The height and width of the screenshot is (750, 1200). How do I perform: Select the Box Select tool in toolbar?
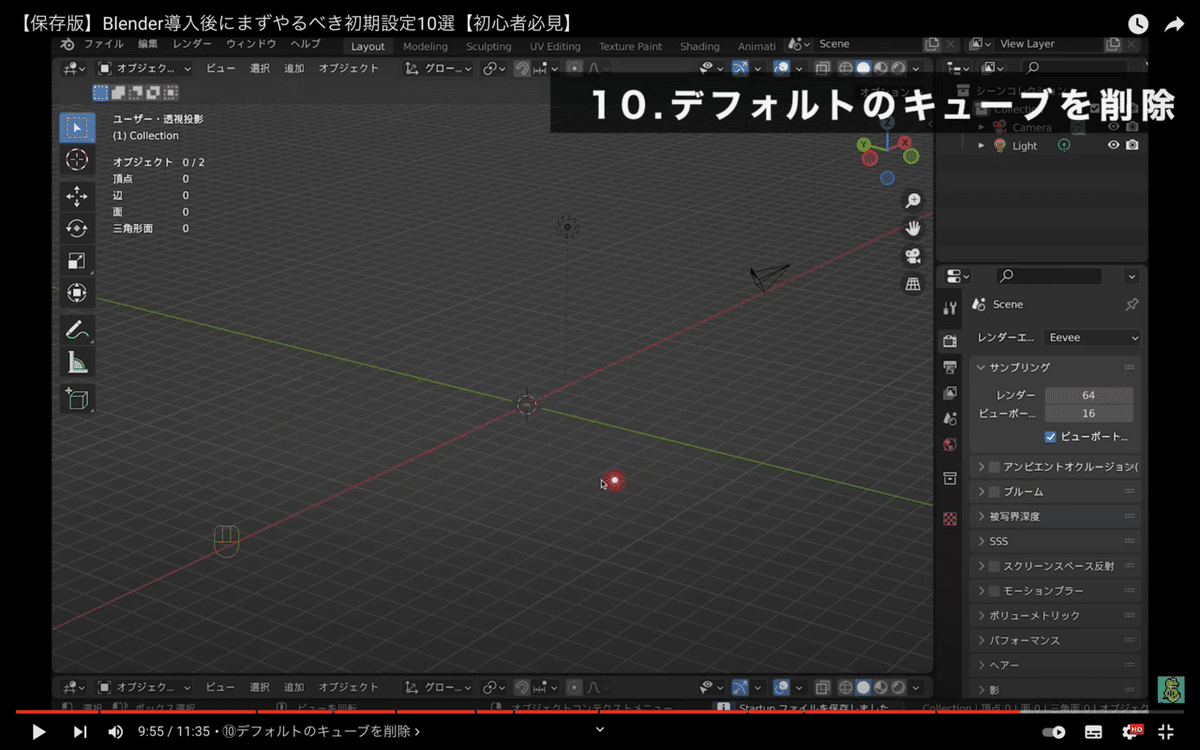(77, 128)
